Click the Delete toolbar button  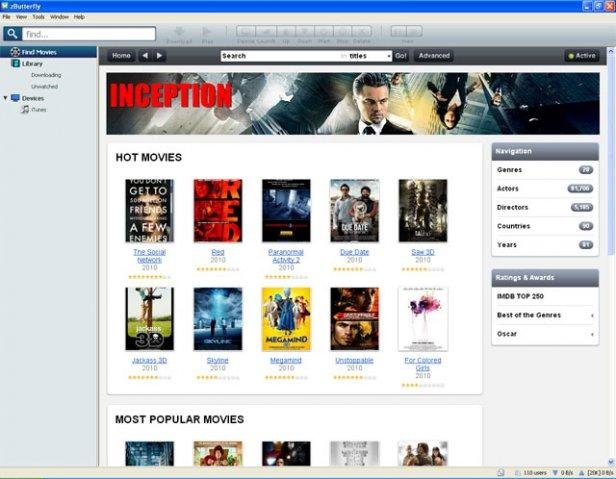(362, 31)
